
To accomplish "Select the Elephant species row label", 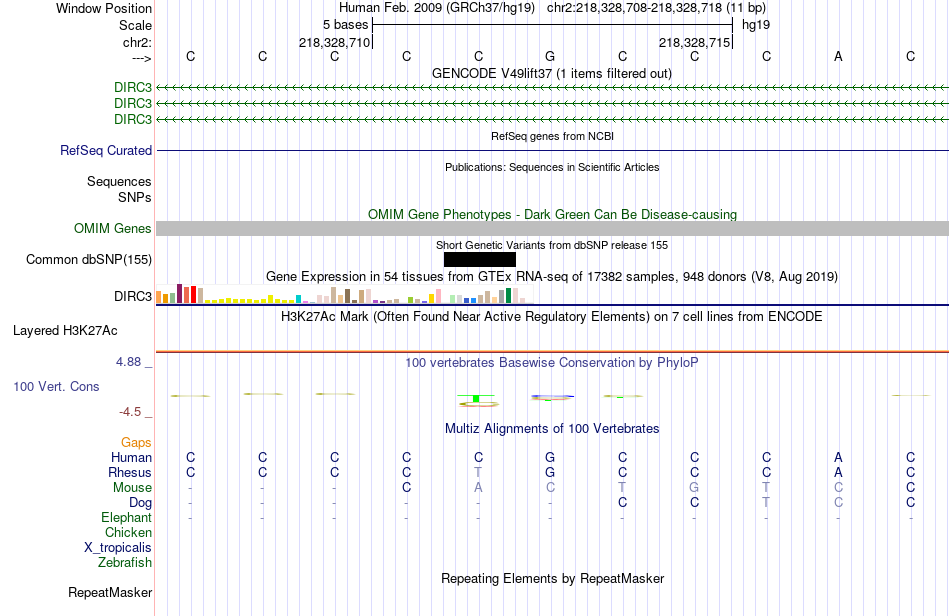I will click(x=127, y=517).
